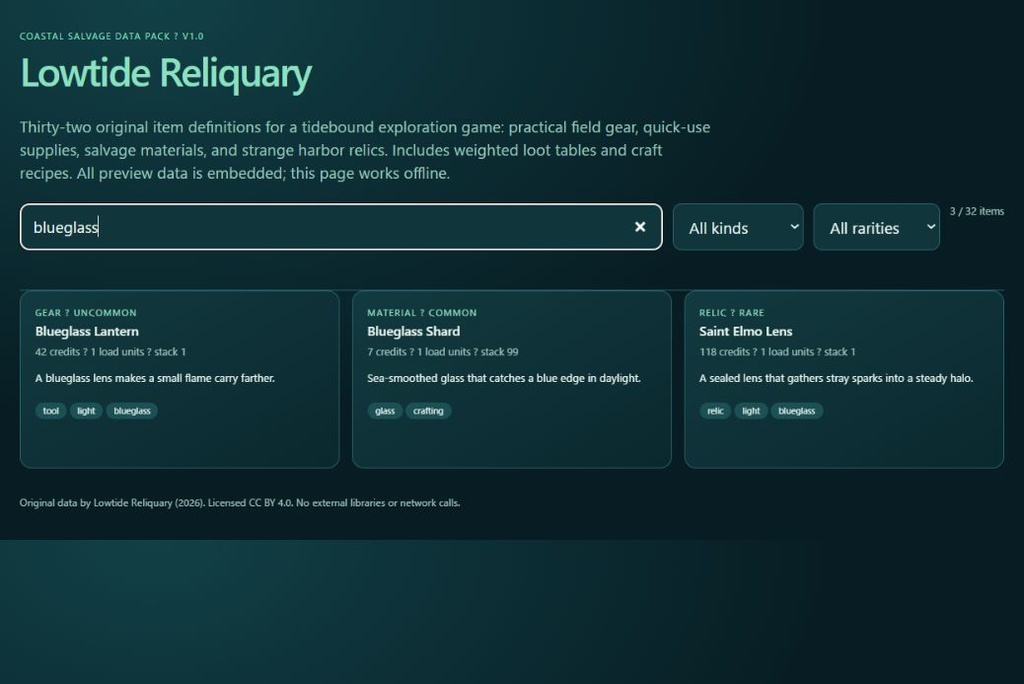The height and width of the screenshot is (684, 1024).
Task: Click the "COASTAL SALVAGE DATA PACK" version label
Action: [x=112, y=36]
